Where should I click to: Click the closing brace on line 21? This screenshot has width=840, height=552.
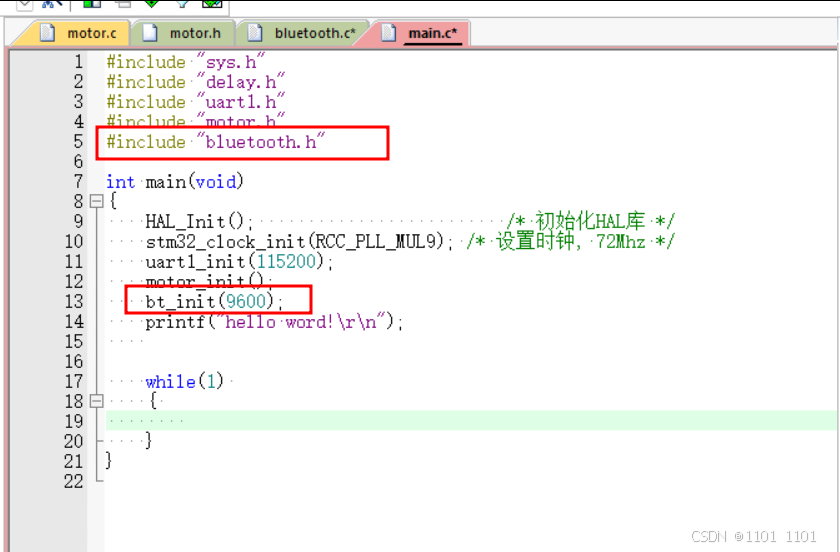[x=109, y=460]
